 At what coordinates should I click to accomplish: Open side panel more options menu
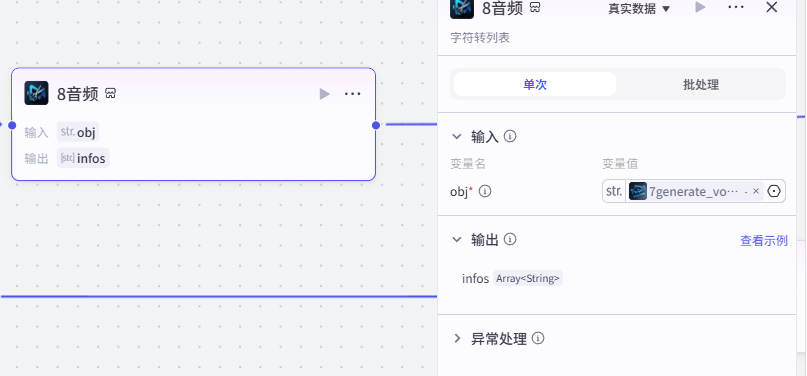tap(736, 7)
